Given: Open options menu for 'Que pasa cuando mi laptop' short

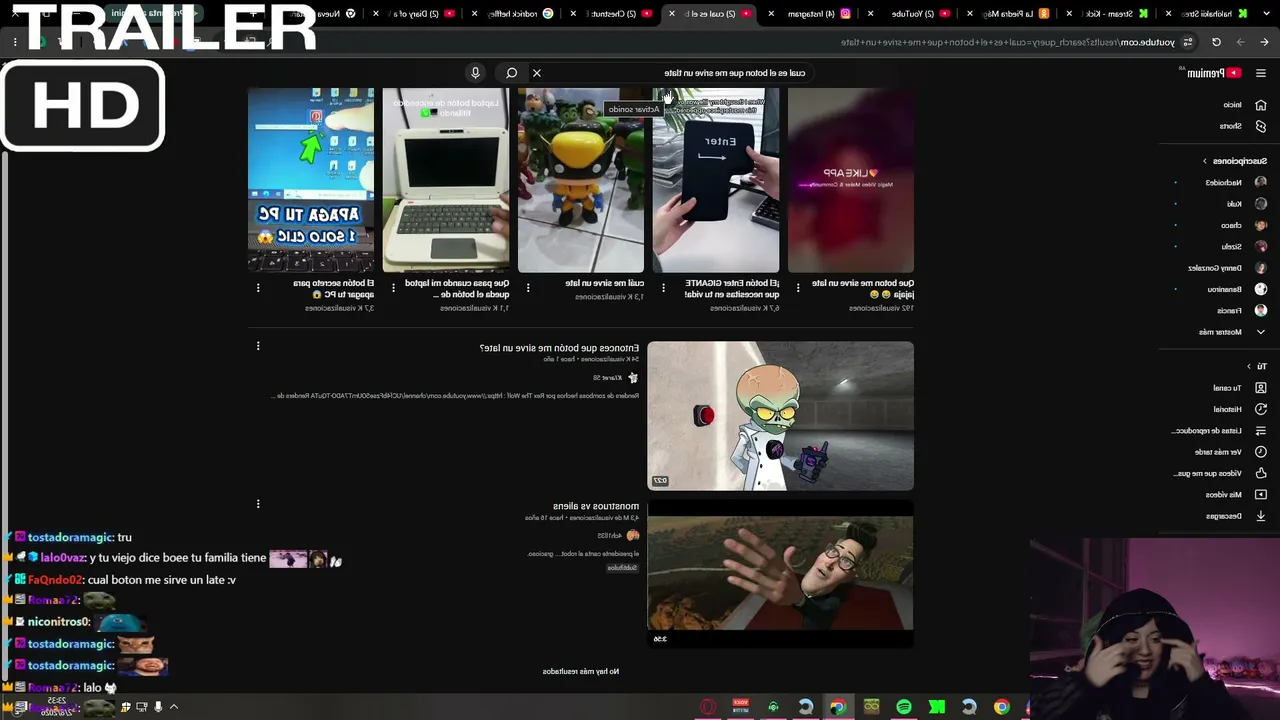Looking at the screenshot, I should (393, 288).
